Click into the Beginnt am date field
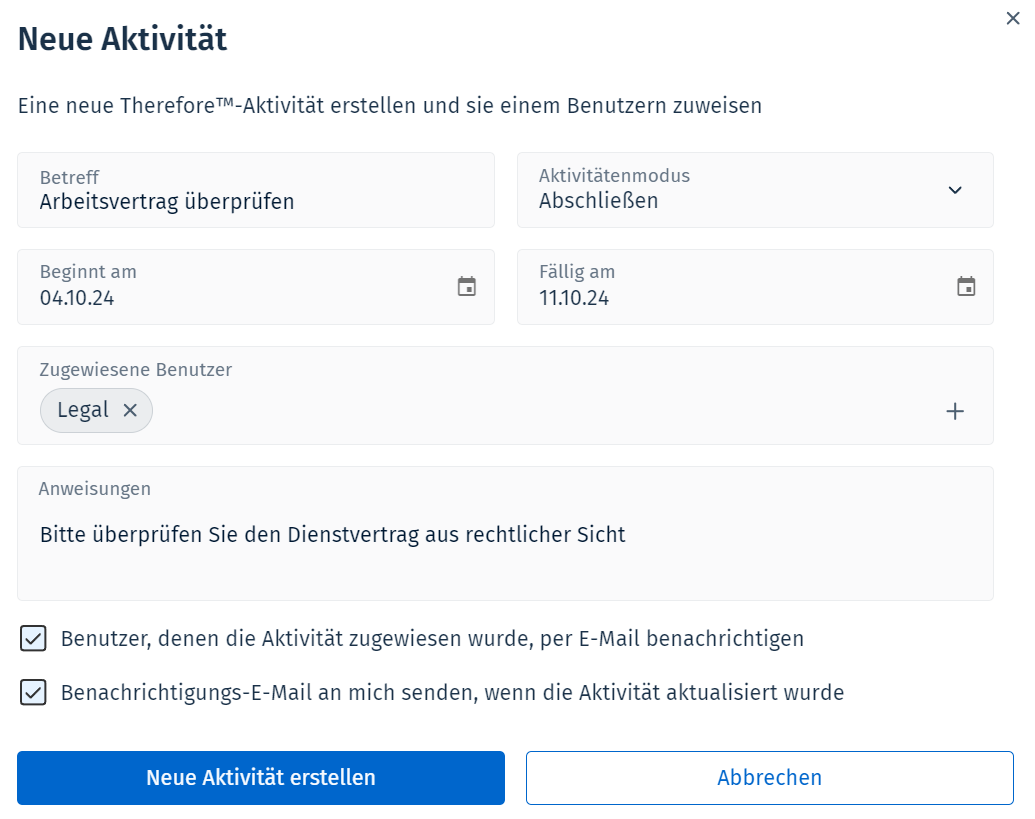Screen dimensions: 1035x819 click(255, 287)
